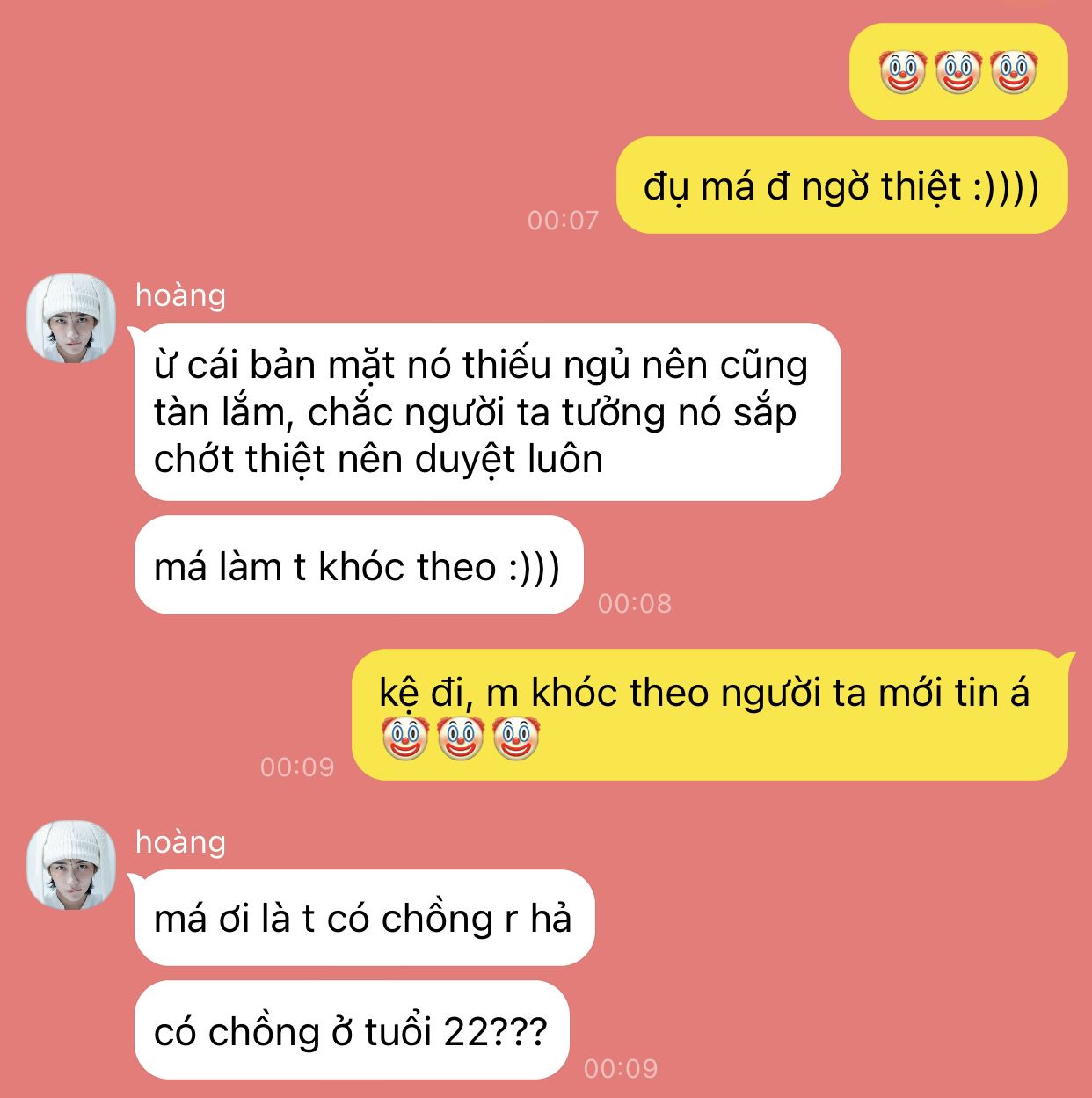Viewport: 1092px width, 1098px height.
Task: Click first clown emoji under "kệ đi" text
Action: tap(405, 738)
